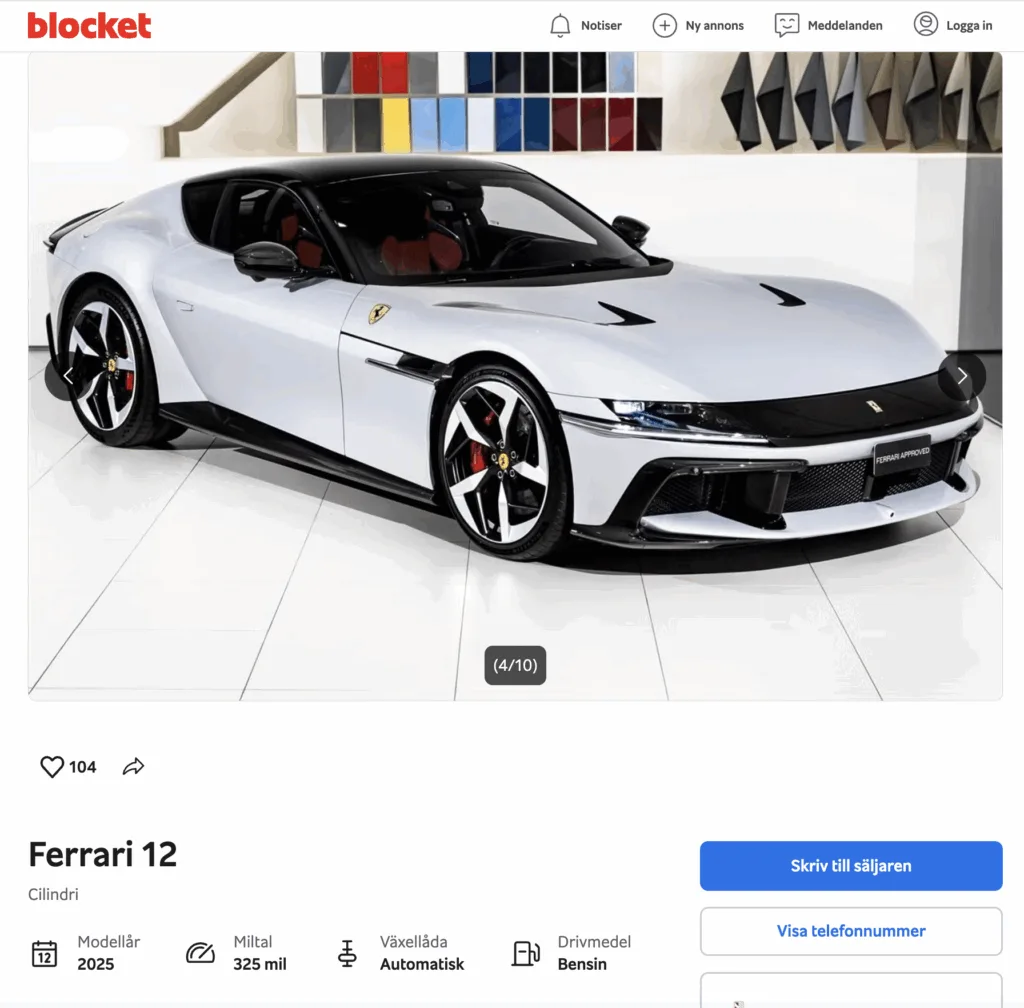Open the main Ferrari photo
This screenshot has height=1008, width=1024.
pos(515,376)
